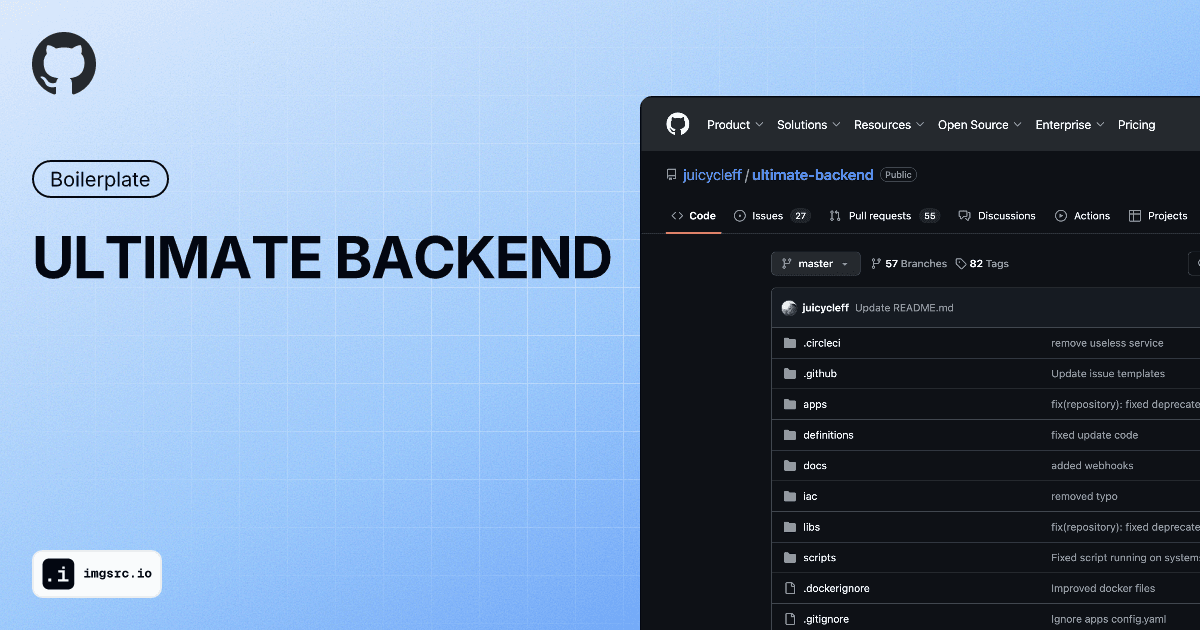Viewport: 1200px width, 630px height.
Task: Click the Public visibility badge
Action: pos(898,175)
